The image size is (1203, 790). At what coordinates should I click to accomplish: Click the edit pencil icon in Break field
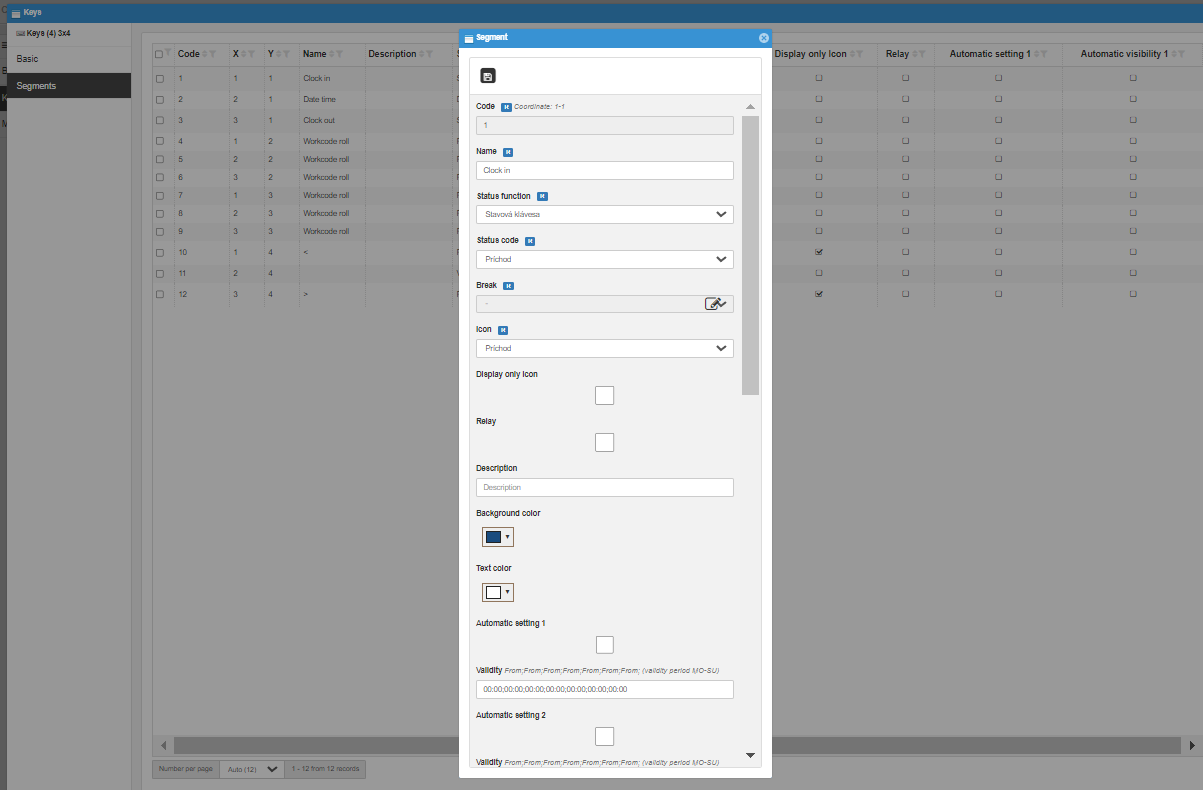[x=713, y=304]
